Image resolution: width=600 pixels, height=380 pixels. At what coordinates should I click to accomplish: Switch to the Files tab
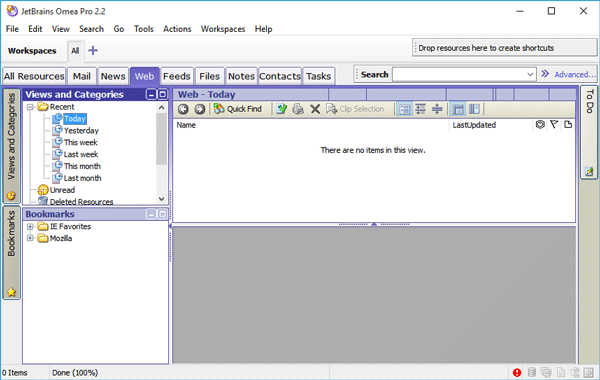[x=209, y=76]
